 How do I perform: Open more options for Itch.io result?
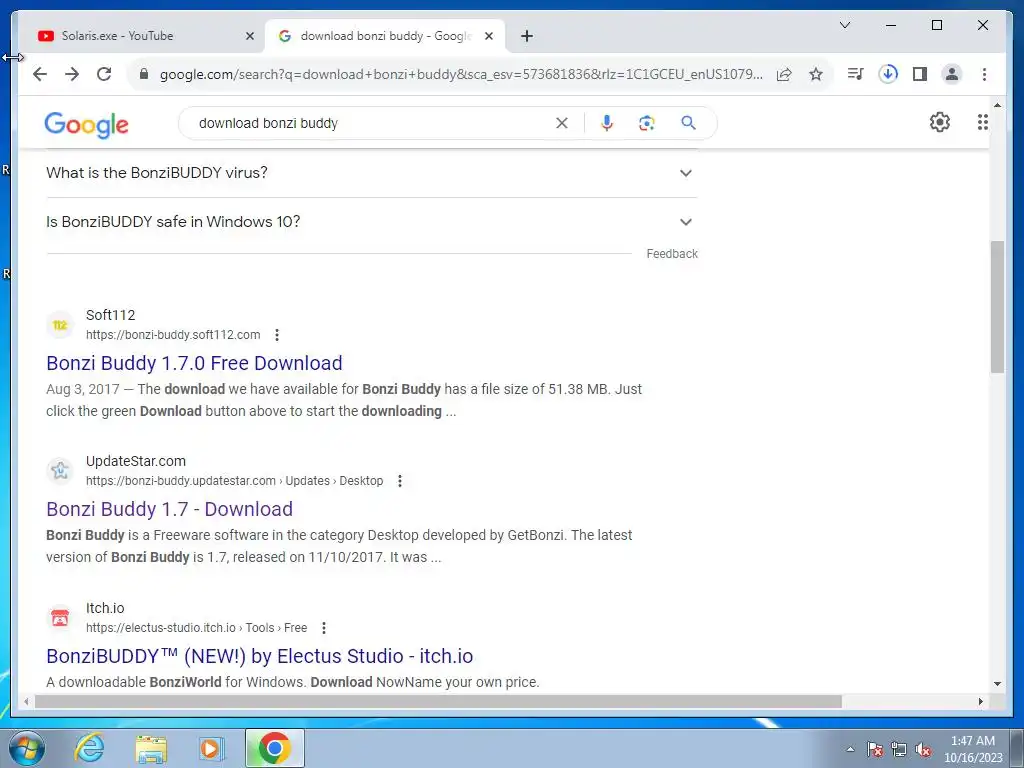coord(324,628)
